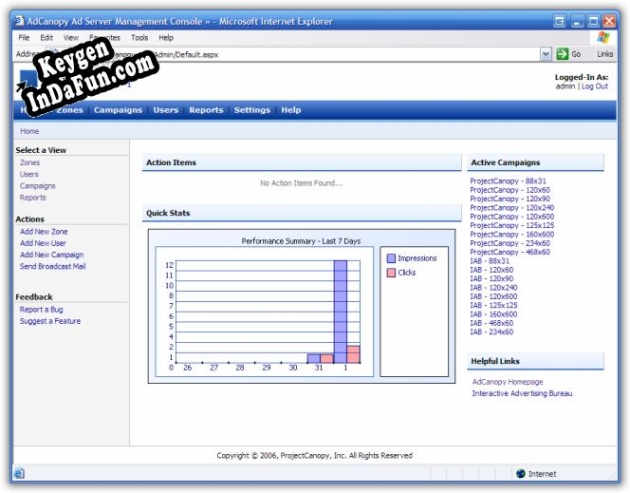
Task: Open IAB - 160x600 campaign
Action: tap(494, 314)
